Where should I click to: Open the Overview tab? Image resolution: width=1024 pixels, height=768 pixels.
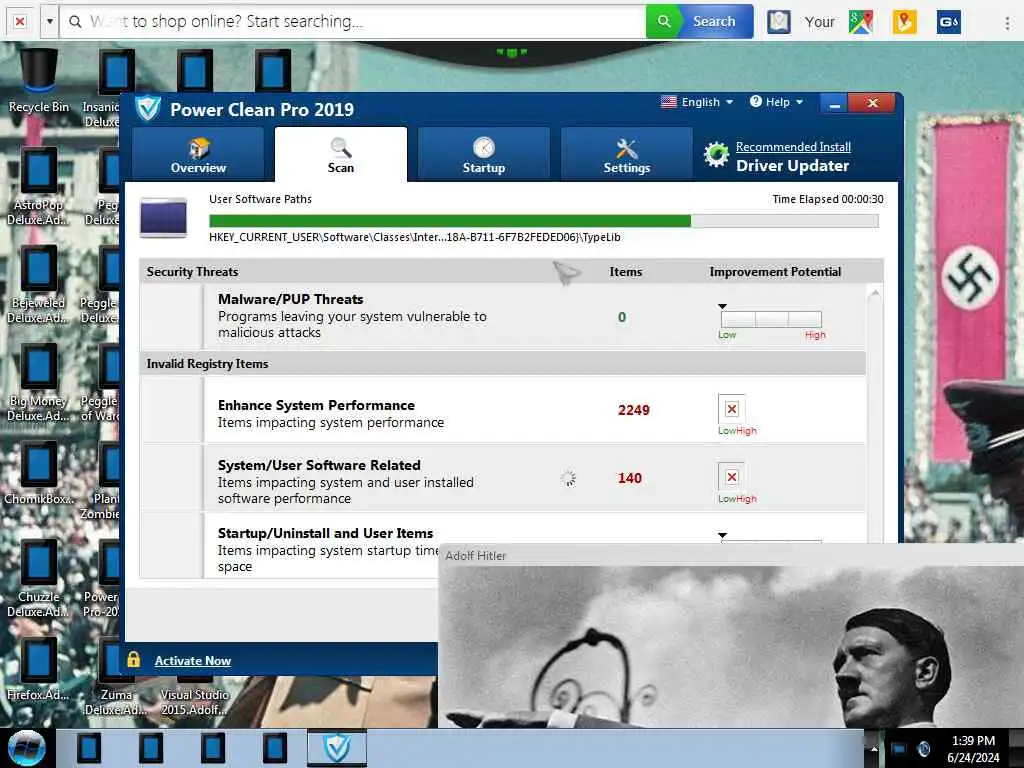[x=198, y=155]
